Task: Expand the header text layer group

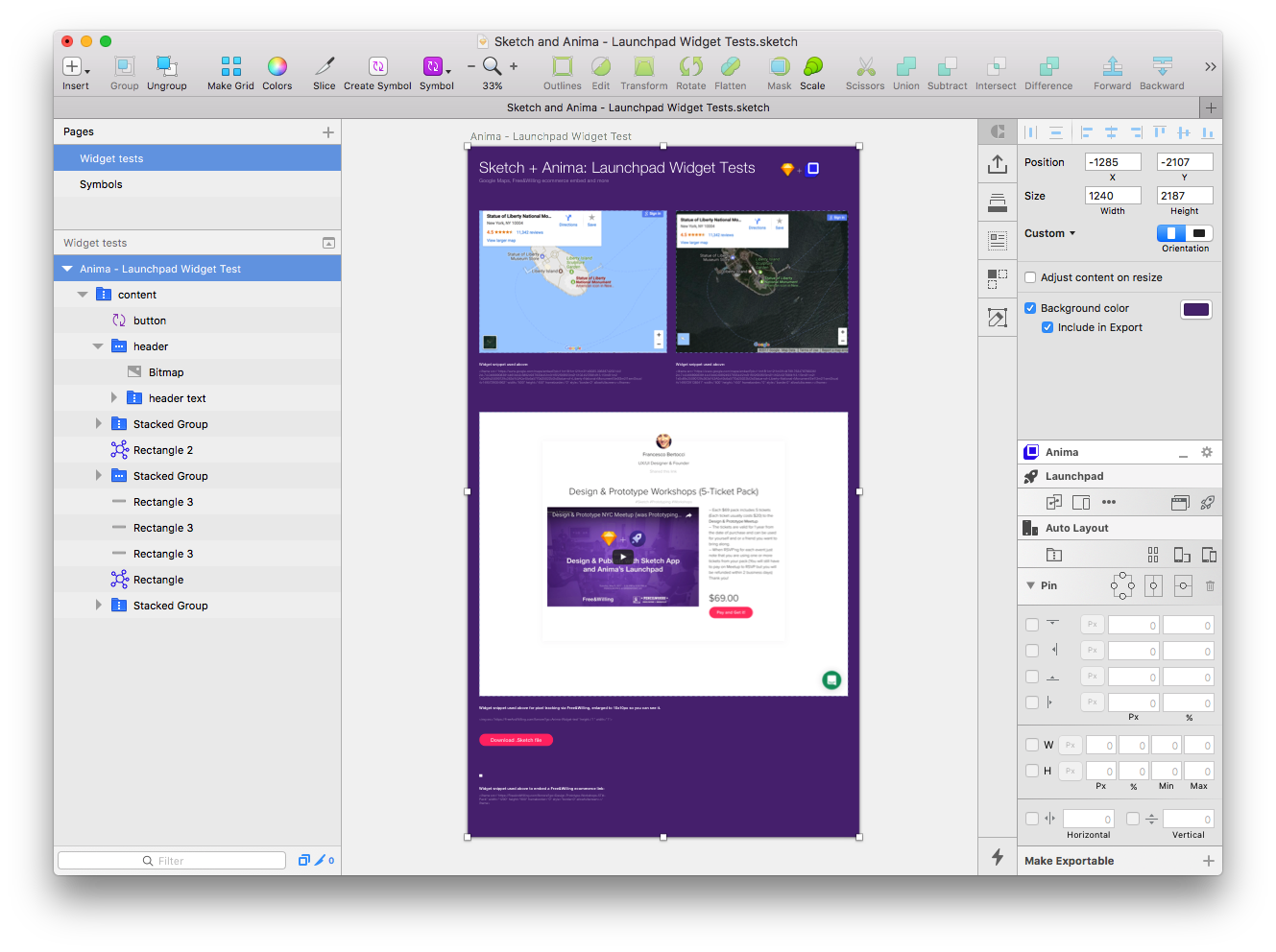Action: tap(113, 398)
